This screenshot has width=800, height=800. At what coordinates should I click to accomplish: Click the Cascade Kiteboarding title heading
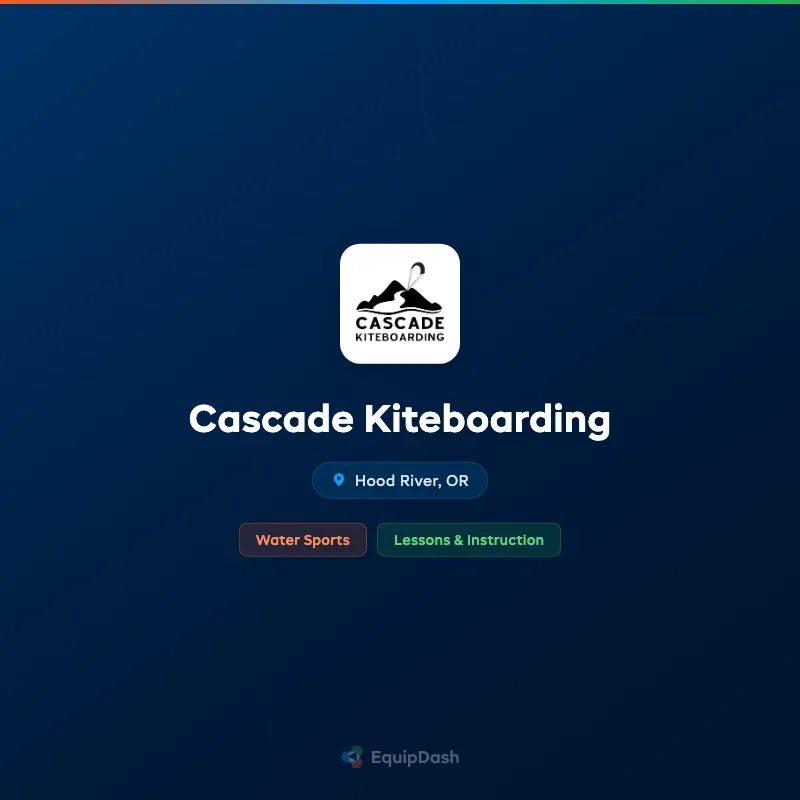tap(400, 419)
